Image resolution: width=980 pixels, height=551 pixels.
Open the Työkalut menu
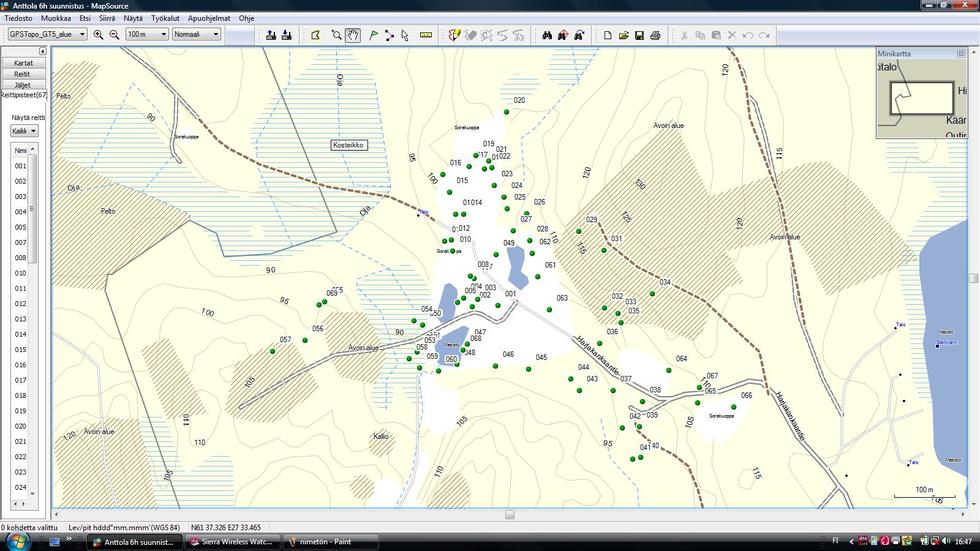tap(164, 18)
